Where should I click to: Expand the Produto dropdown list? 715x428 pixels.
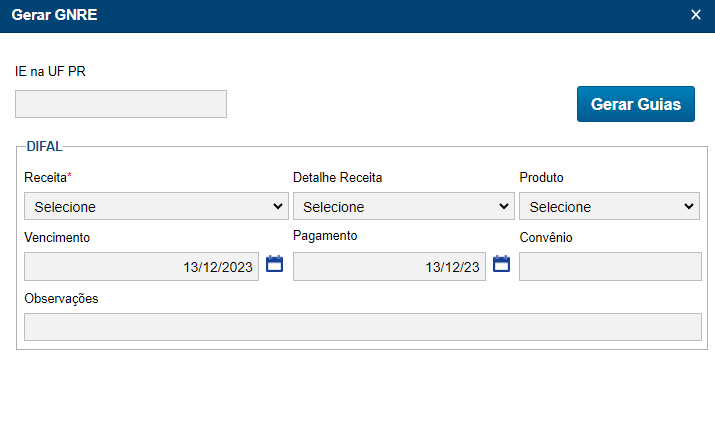(609, 207)
